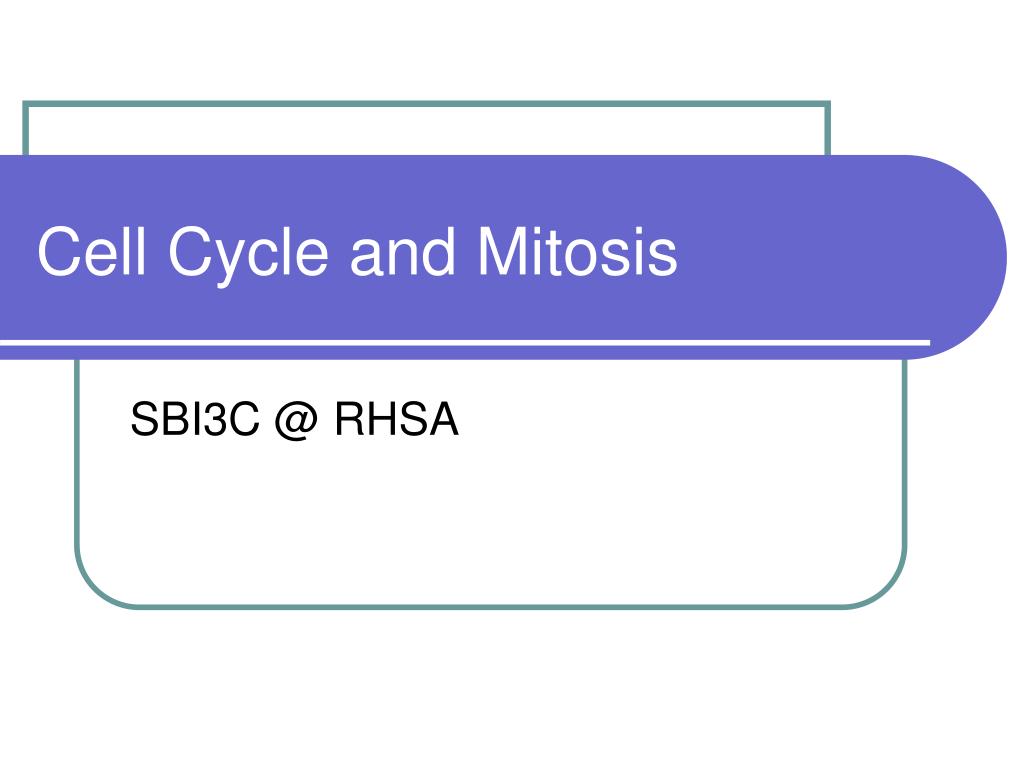Select the 'RHSA' text in the subtitle
Image resolution: width=1024 pixels, height=768 pixels.
click(x=397, y=419)
